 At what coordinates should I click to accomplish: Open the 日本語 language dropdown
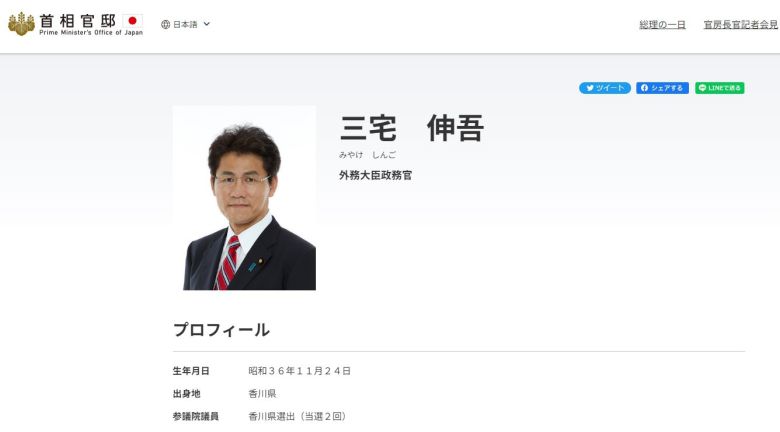point(185,24)
